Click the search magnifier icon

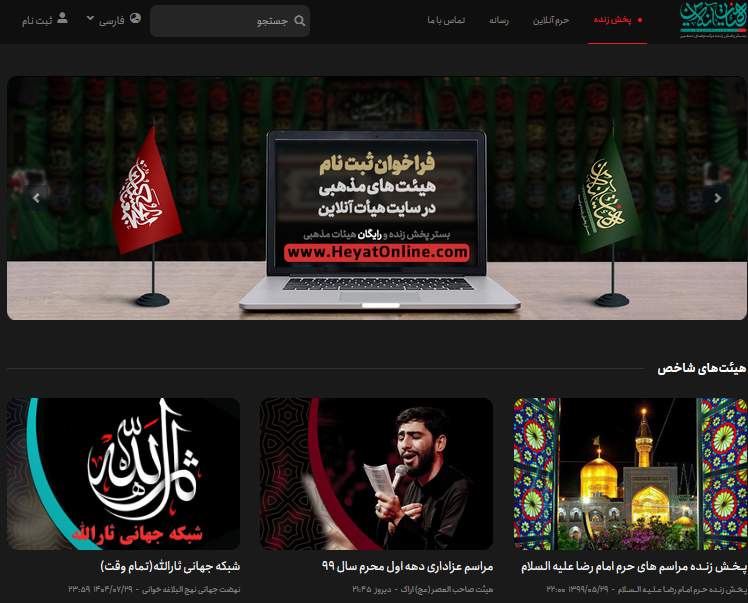pyautogui.click(x=300, y=21)
